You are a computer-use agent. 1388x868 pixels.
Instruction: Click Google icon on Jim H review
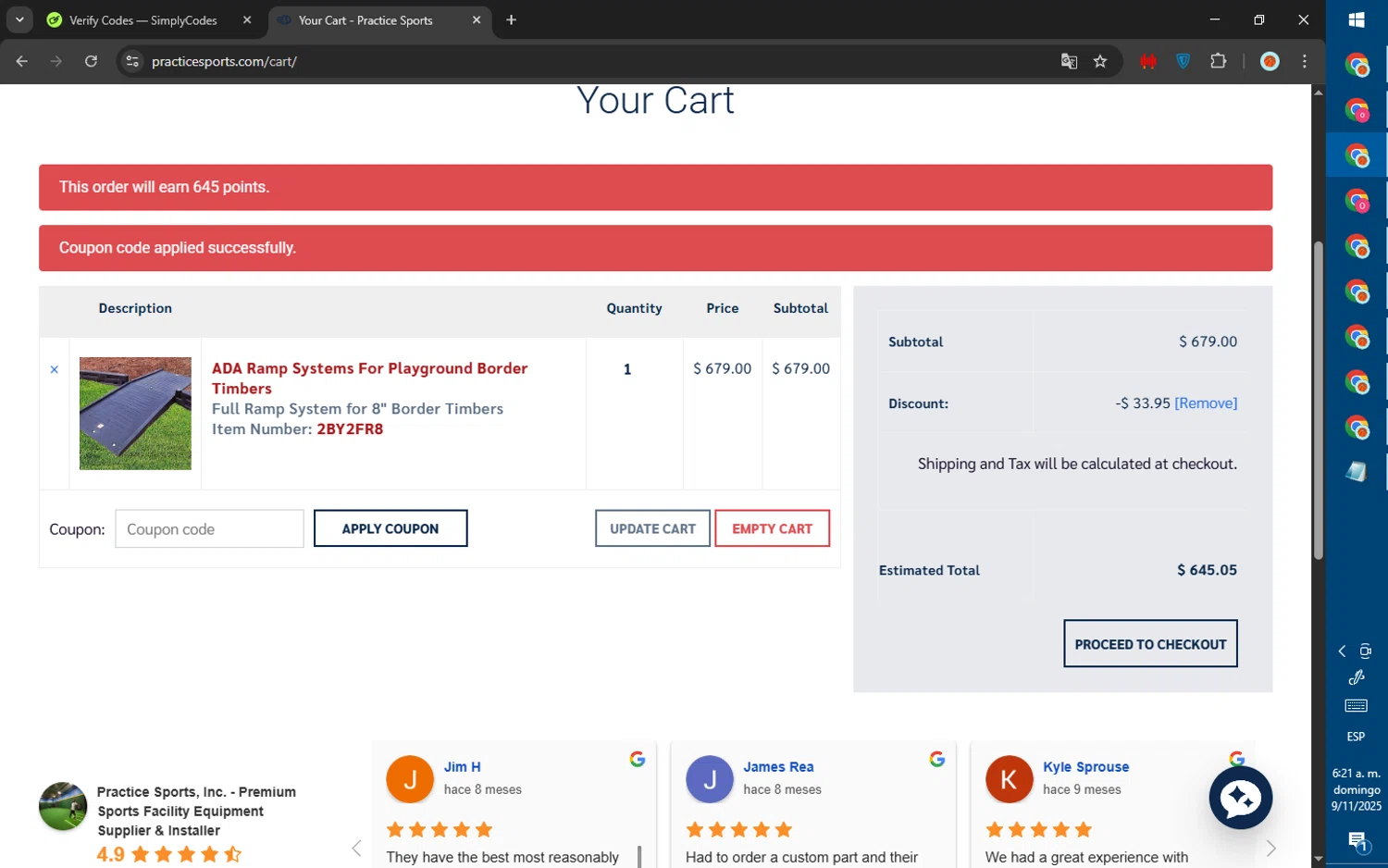click(x=638, y=759)
